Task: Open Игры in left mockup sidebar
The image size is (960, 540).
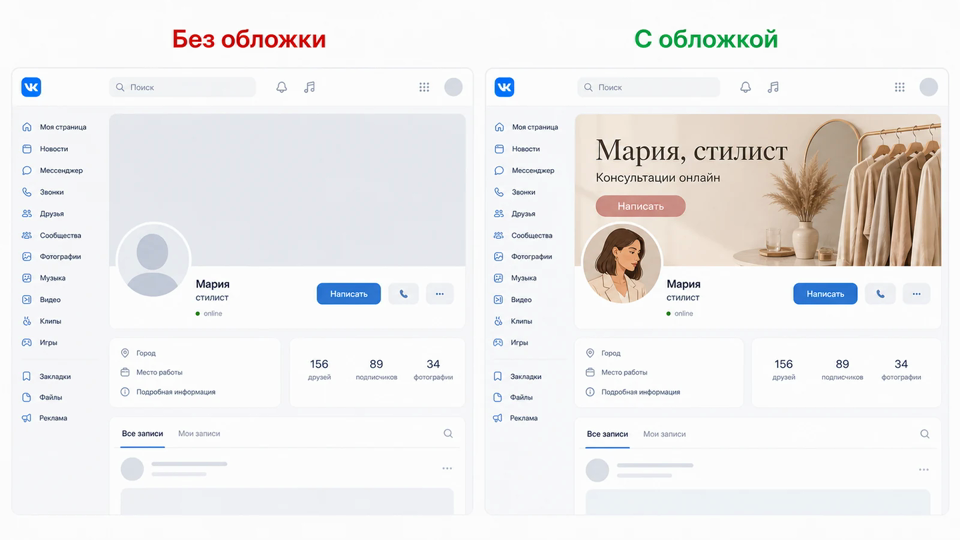Action: point(39,342)
